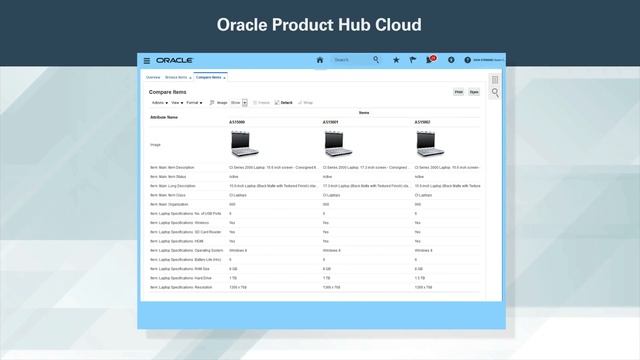The height and width of the screenshot is (360, 640).
Task: Click into the header Search field
Action: click(351, 60)
